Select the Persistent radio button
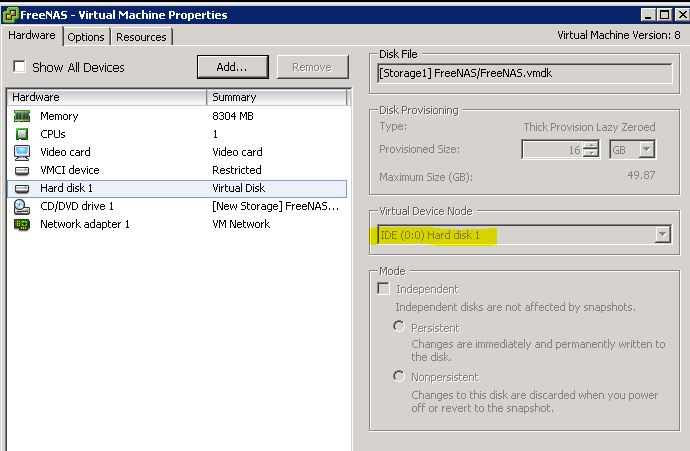Viewport: 690px width, 451px height. coord(399,326)
